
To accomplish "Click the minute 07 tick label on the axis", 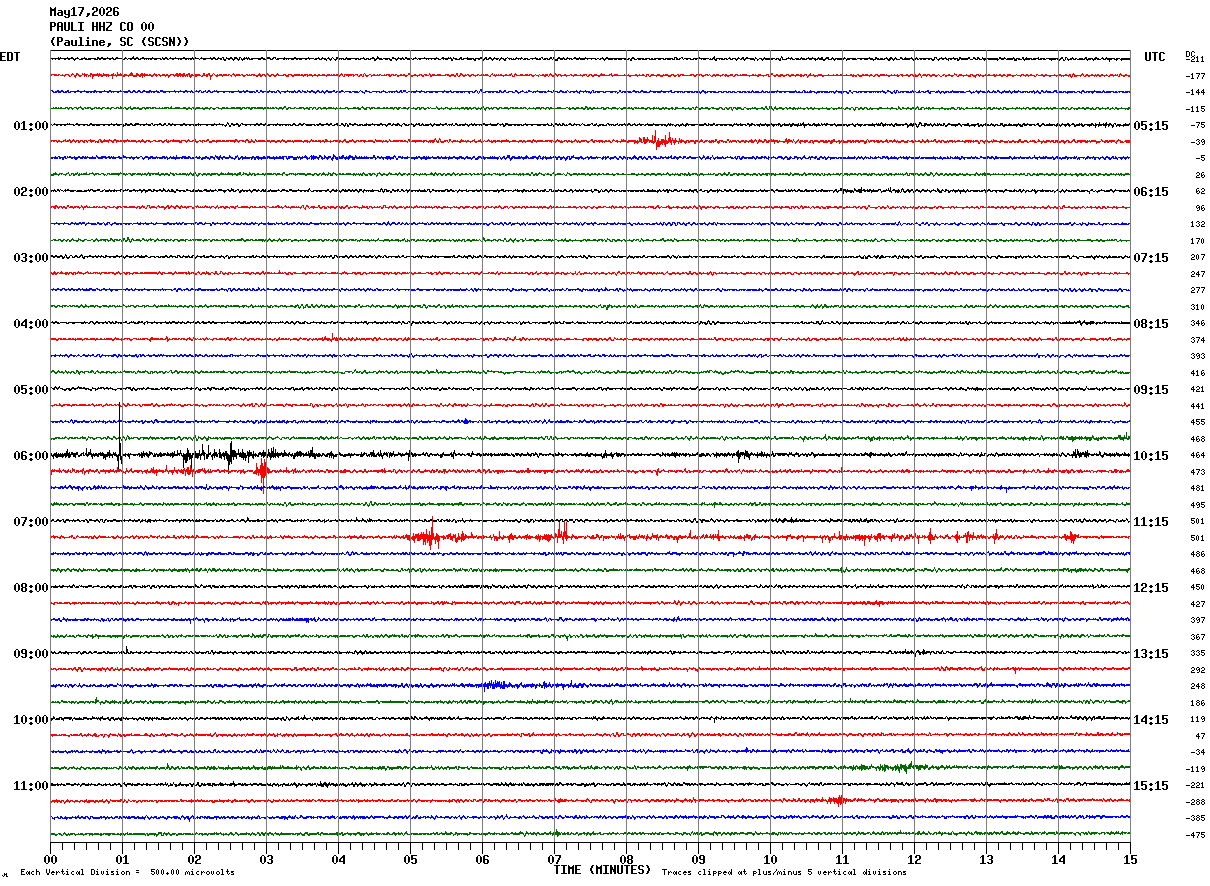I will click(x=554, y=859).
